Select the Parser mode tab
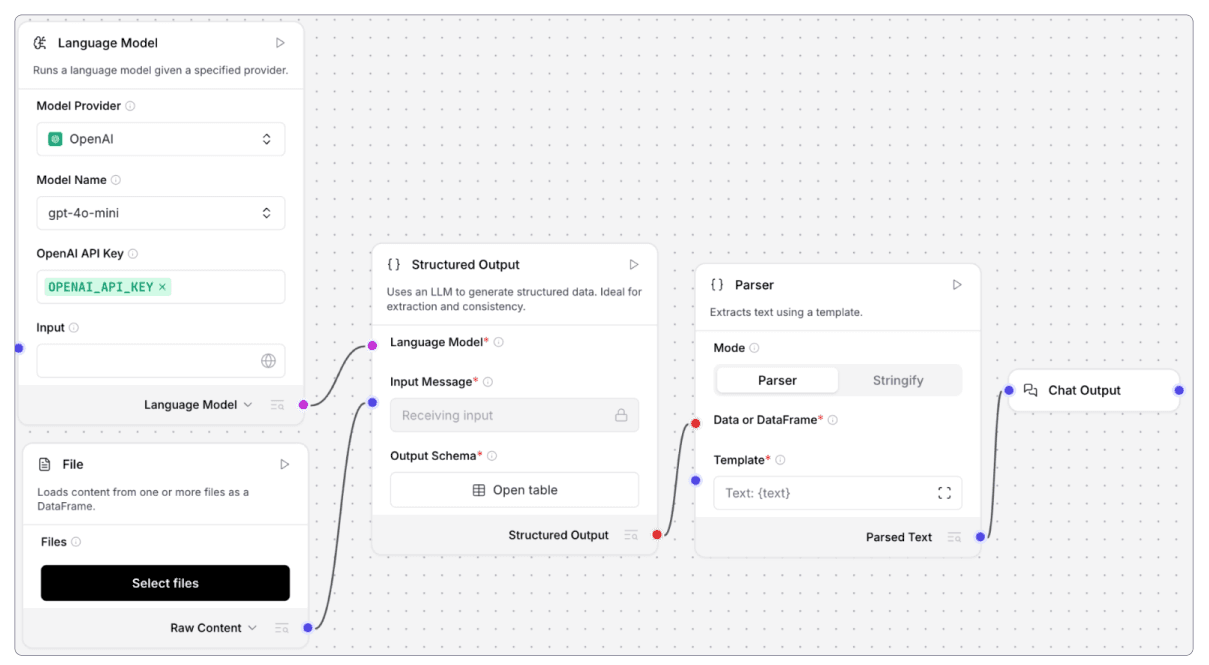This screenshot has height=665, width=1209. pyautogui.click(x=777, y=380)
